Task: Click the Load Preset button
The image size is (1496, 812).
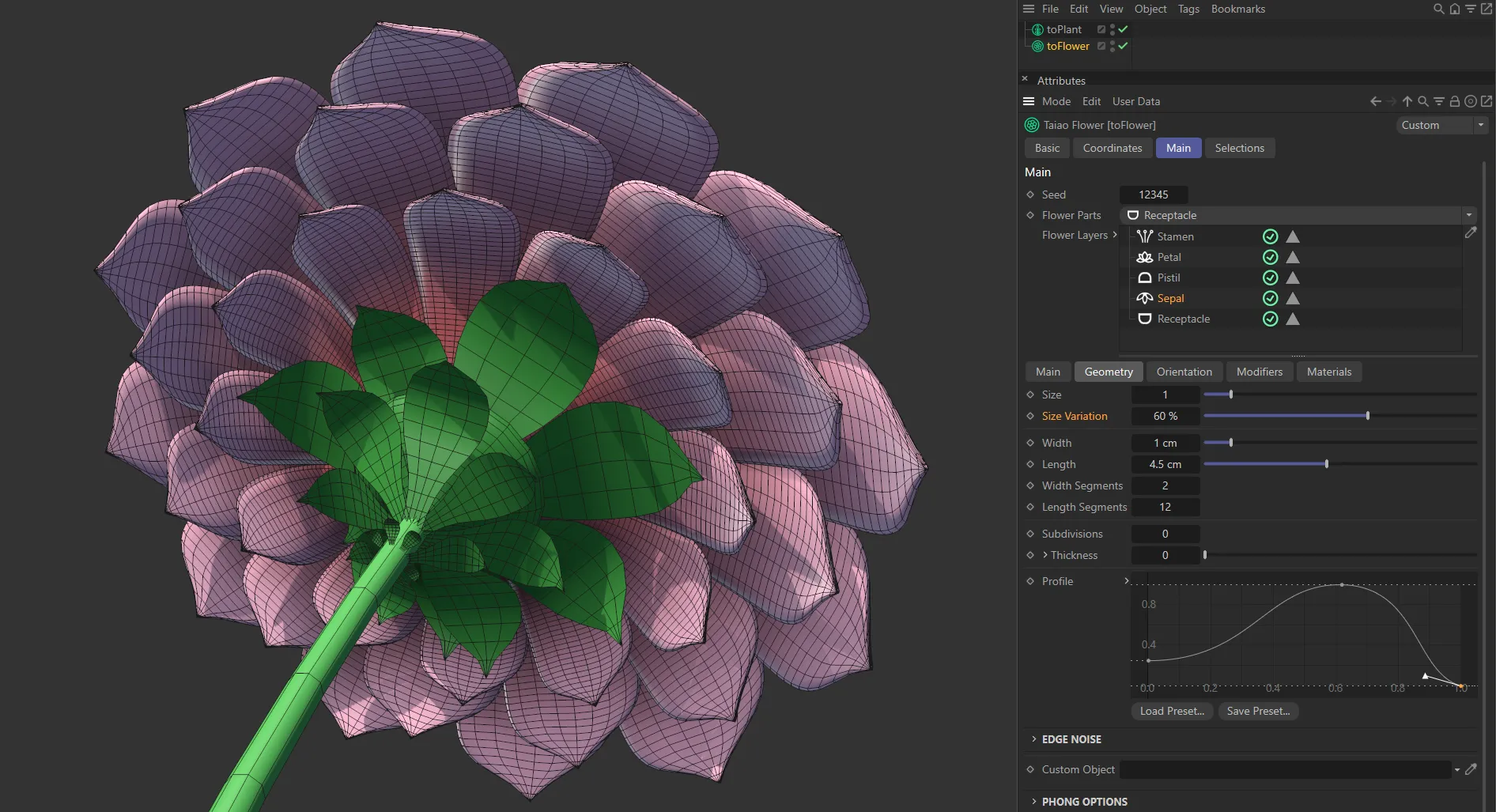Action: point(1171,711)
